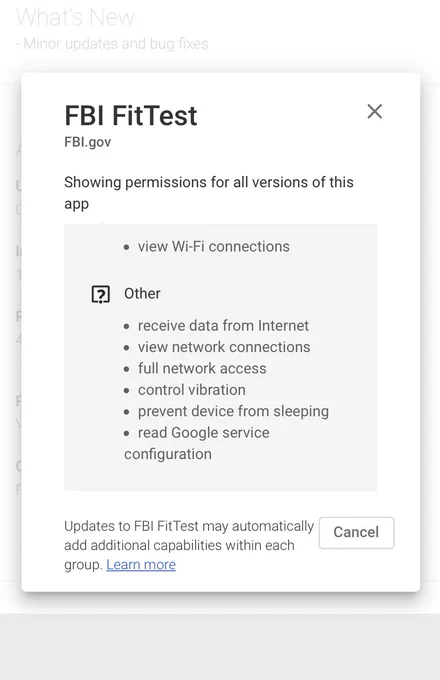Cancel the permissions dialog
The image size is (440, 680).
[x=356, y=533]
